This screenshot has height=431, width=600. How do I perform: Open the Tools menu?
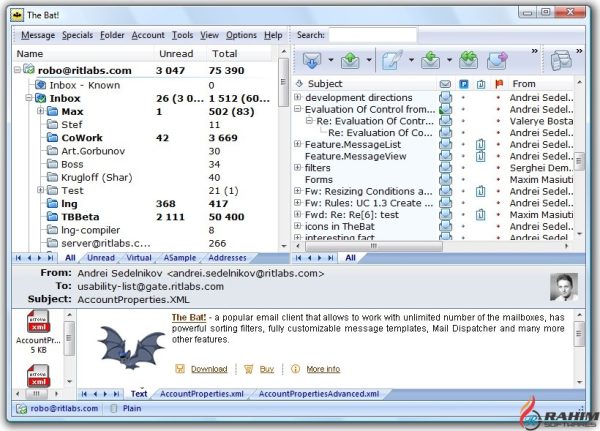click(183, 35)
